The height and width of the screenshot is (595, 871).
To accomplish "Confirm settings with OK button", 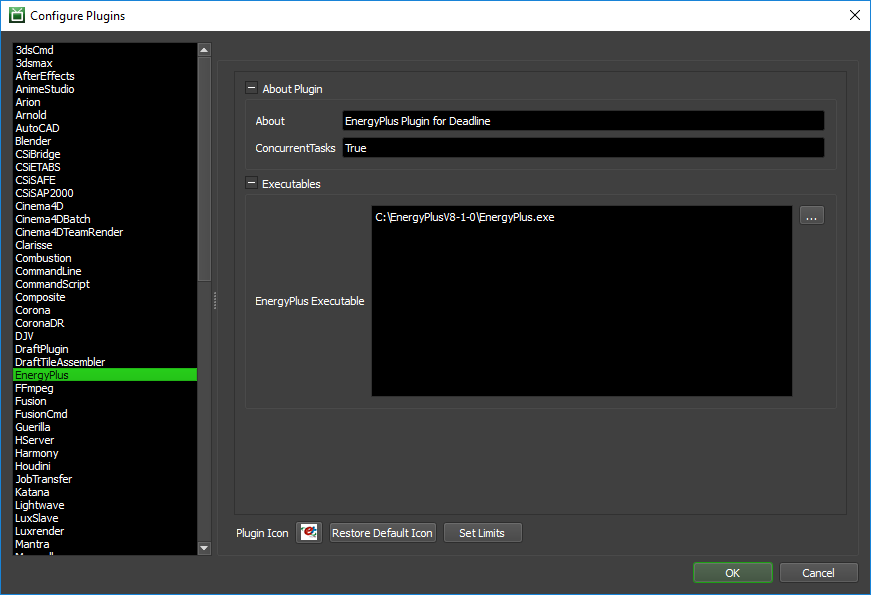I will click(732, 573).
